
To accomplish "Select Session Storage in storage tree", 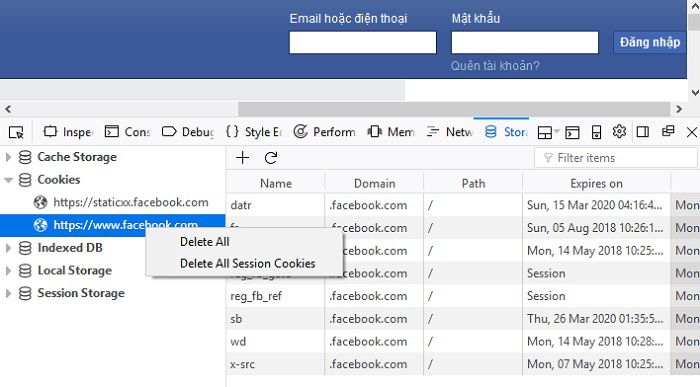I will click(x=81, y=293).
